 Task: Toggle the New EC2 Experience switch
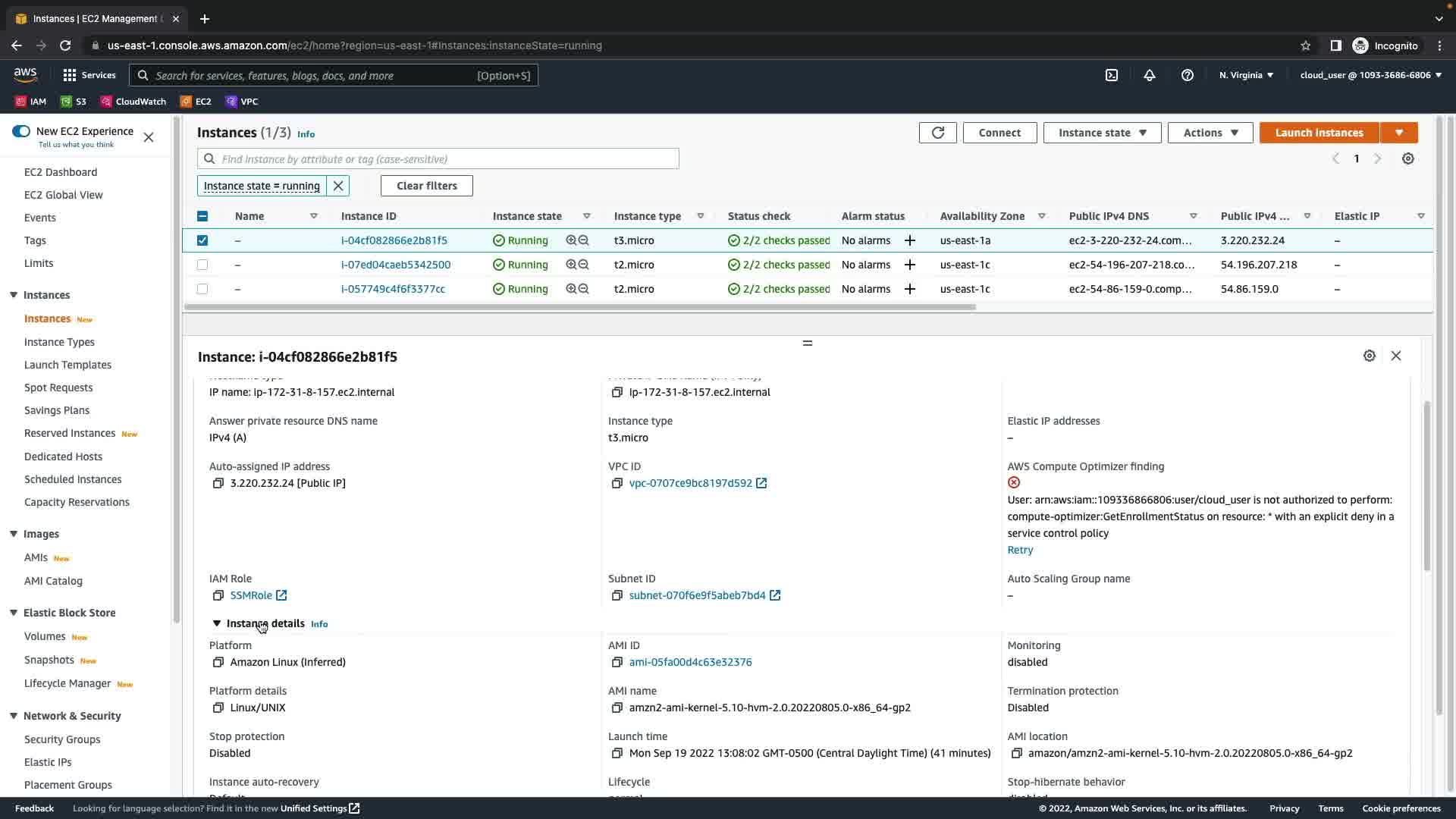point(21,131)
